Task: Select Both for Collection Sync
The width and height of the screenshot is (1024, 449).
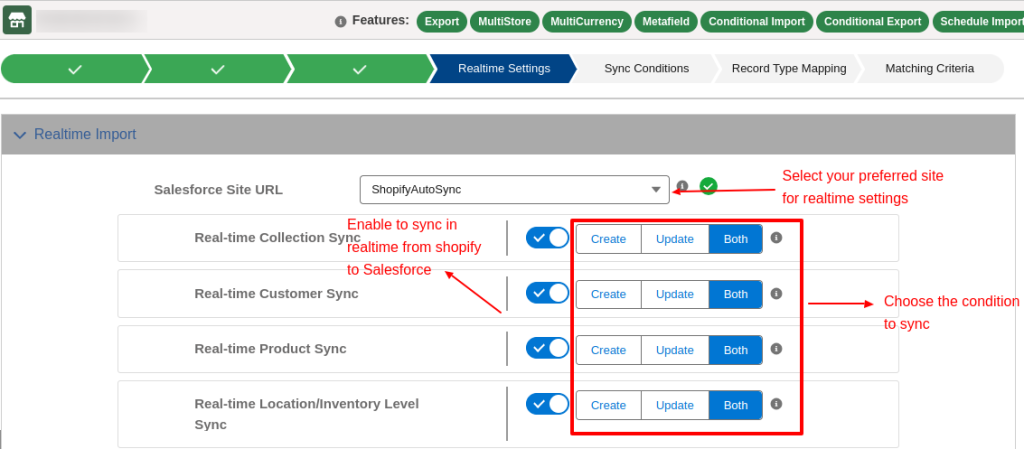Action: click(736, 239)
